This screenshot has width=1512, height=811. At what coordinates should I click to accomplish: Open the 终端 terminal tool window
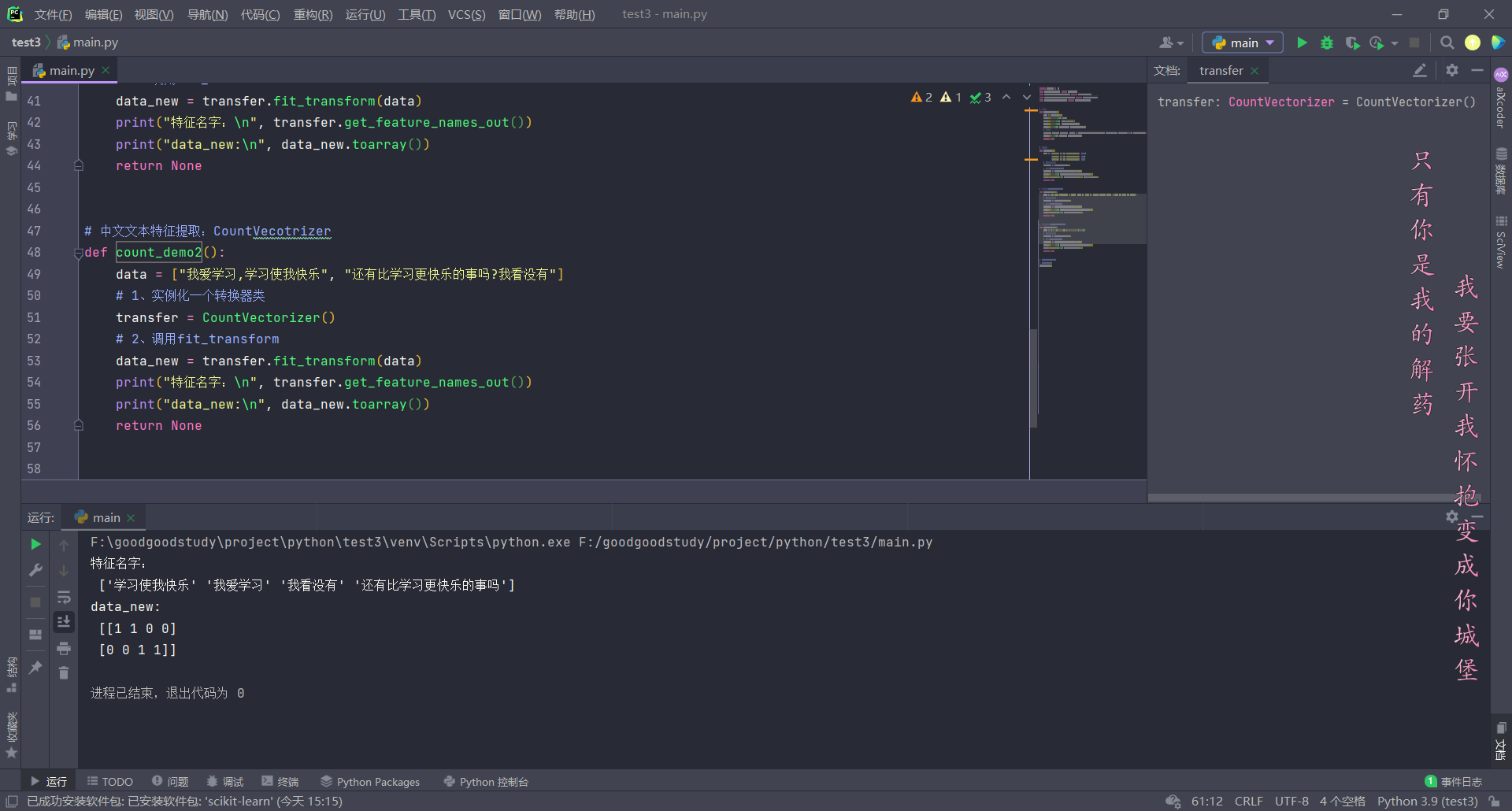280,781
